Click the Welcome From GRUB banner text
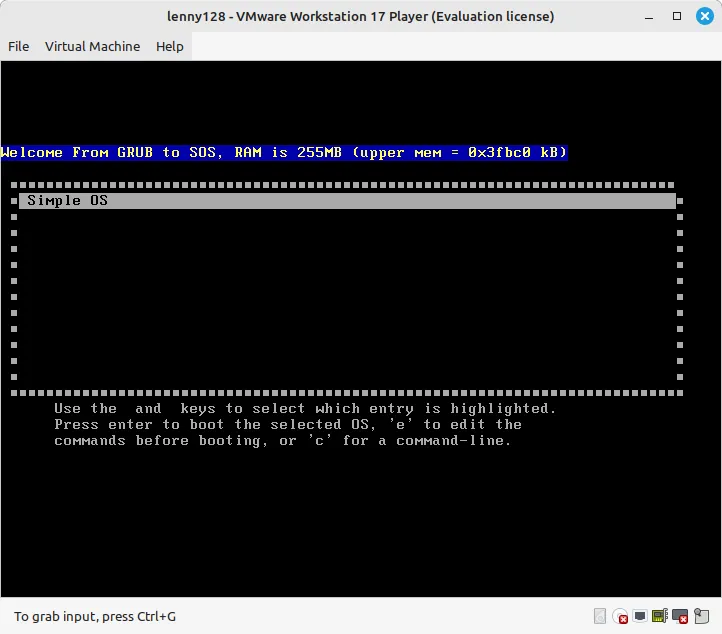 tap(284, 152)
